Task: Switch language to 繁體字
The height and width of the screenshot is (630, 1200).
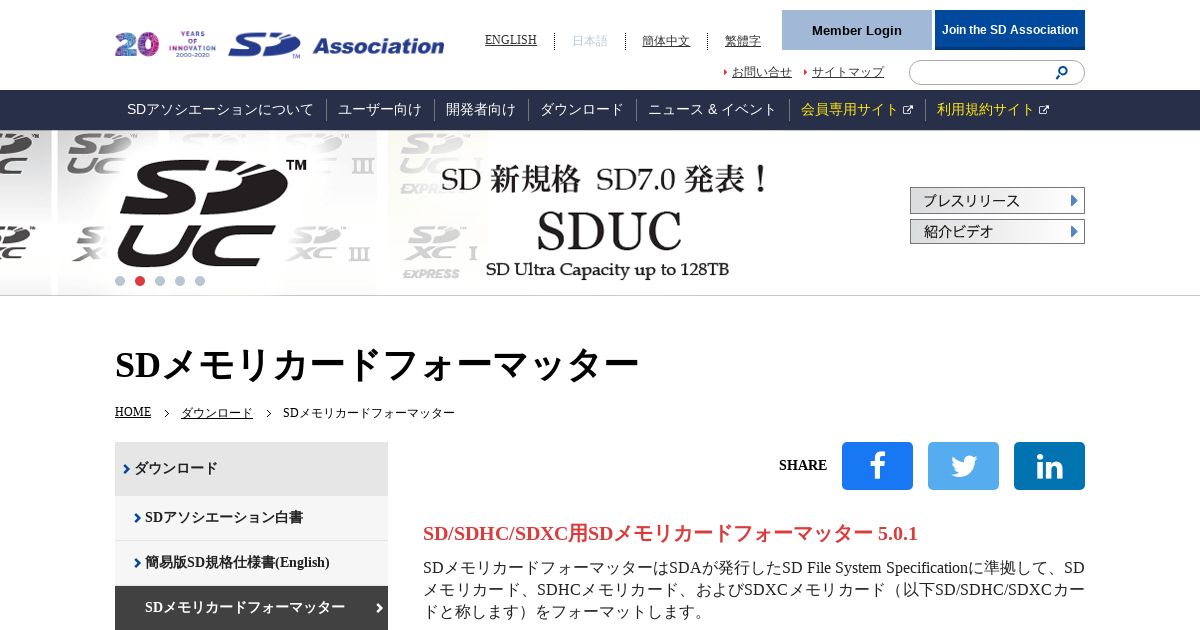Action: point(743,41)
